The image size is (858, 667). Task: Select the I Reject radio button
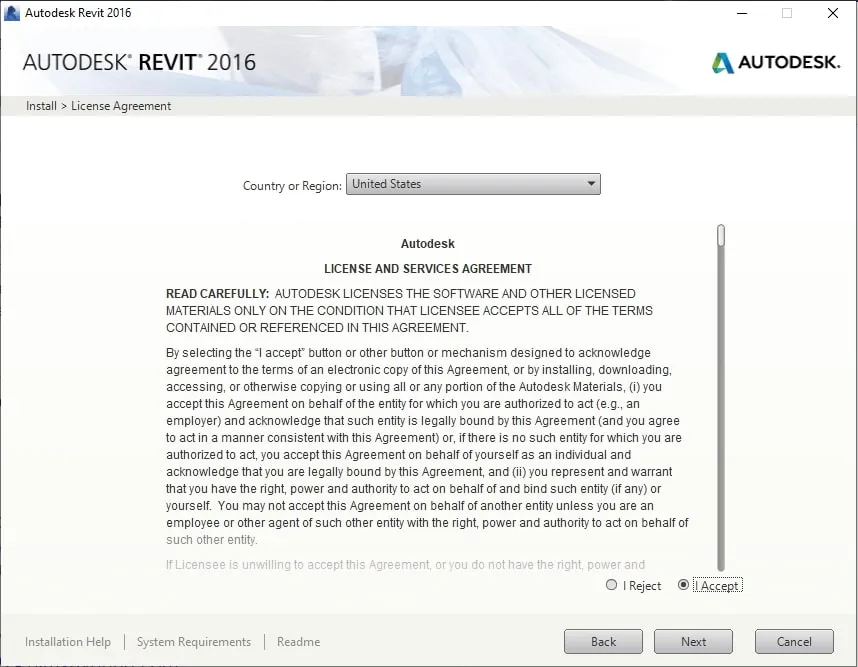[611, 585]
